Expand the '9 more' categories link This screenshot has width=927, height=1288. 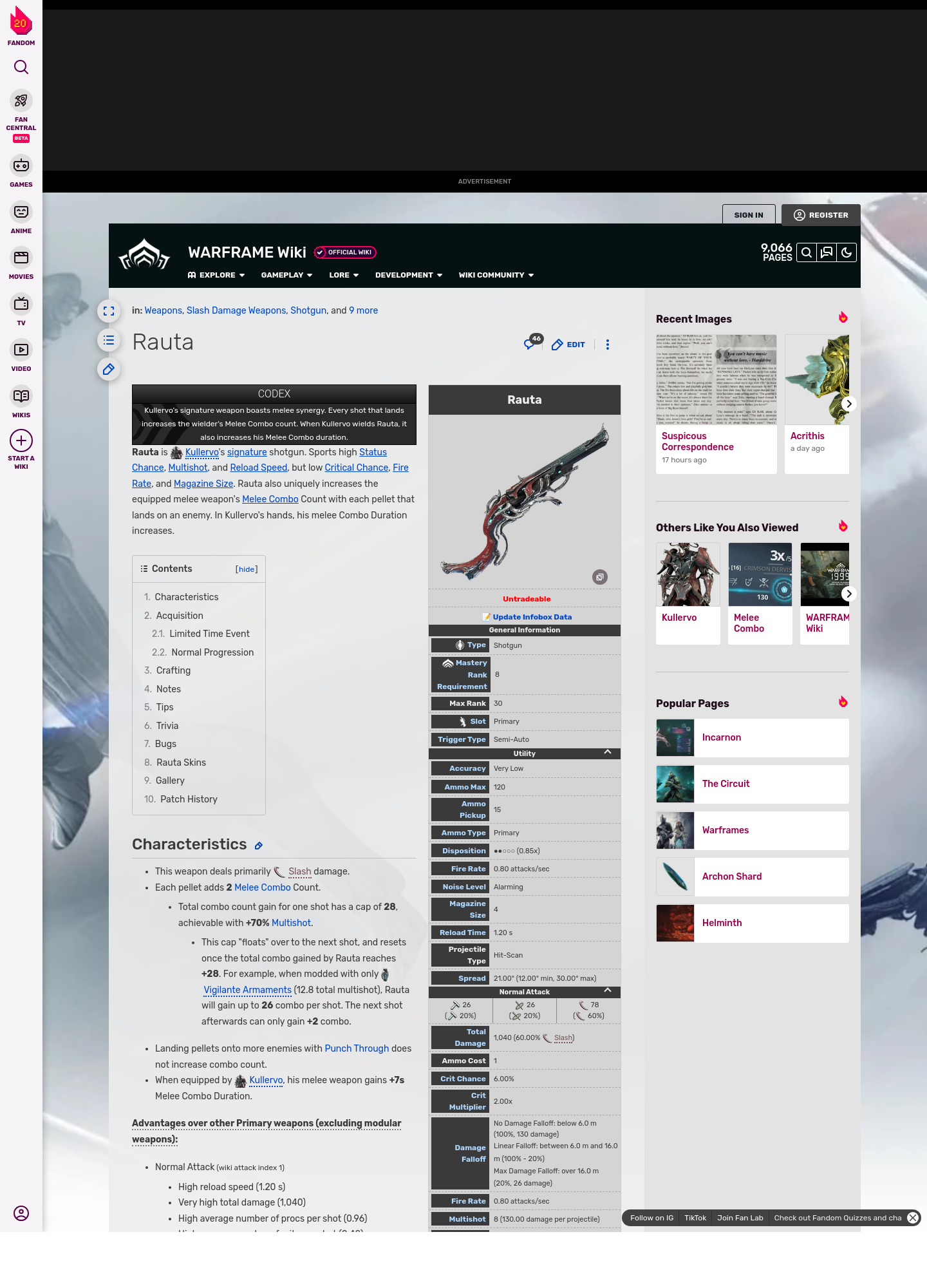pyautogui.click(x=364, y=310)
